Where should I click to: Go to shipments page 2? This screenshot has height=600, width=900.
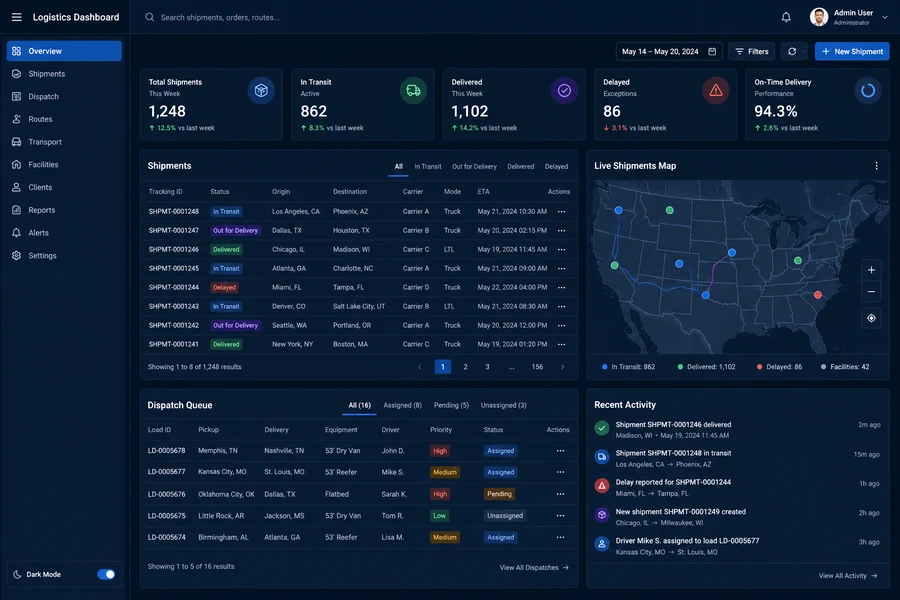coord(465,367)
